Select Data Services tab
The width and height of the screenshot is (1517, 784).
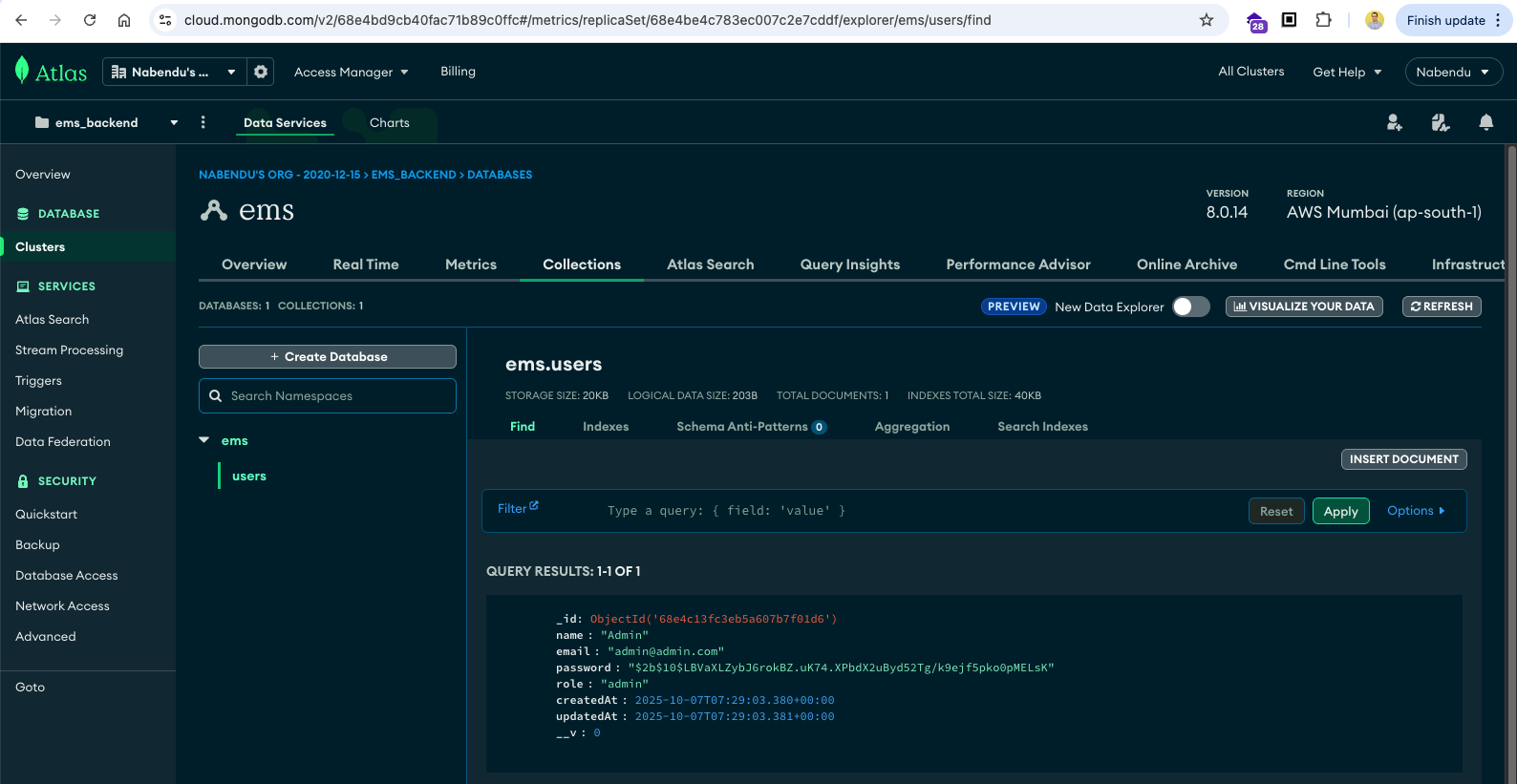285,122
